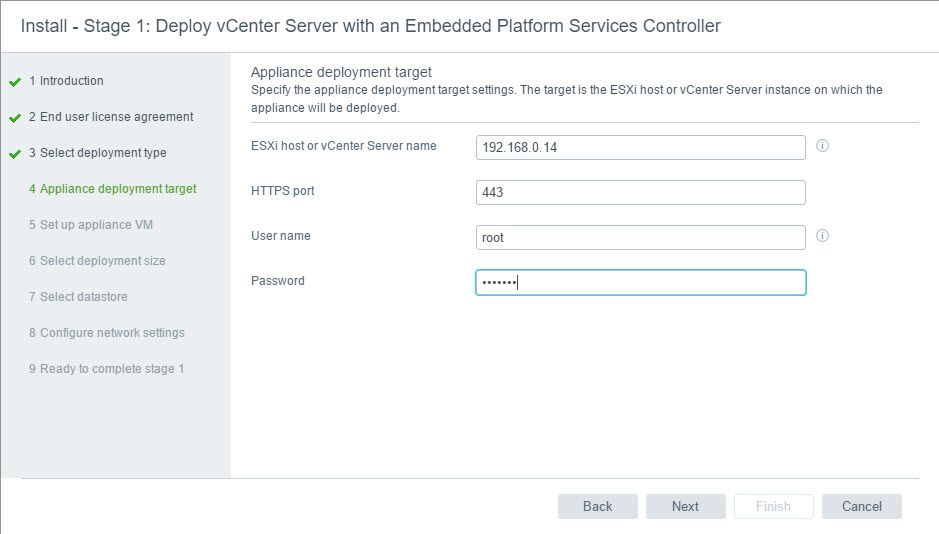939x534 pixels.
Task: Click checkmark beside End user license agreement
Action: (15, 118)
